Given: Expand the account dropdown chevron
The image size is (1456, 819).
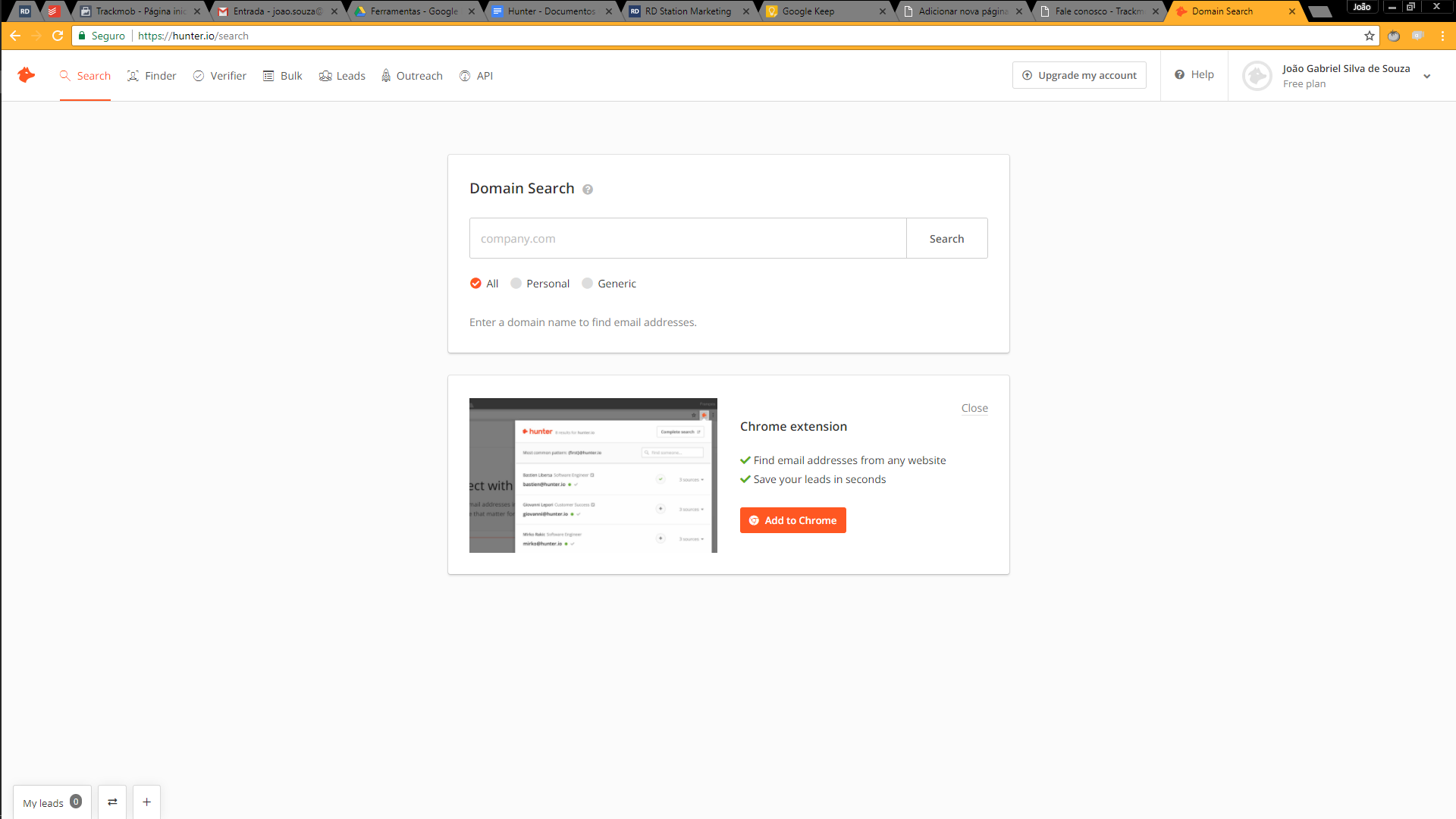Looking at the screenshot, I should tap(1426, 76).
